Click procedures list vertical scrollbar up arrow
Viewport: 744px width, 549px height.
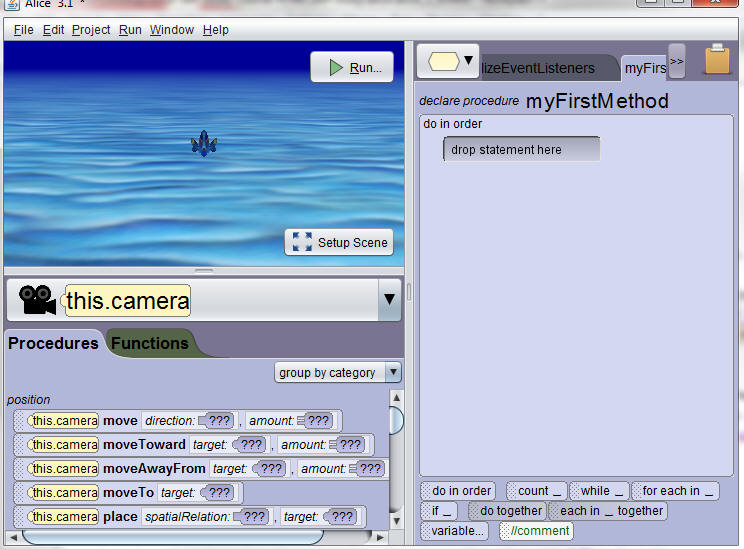coord(396,398)
